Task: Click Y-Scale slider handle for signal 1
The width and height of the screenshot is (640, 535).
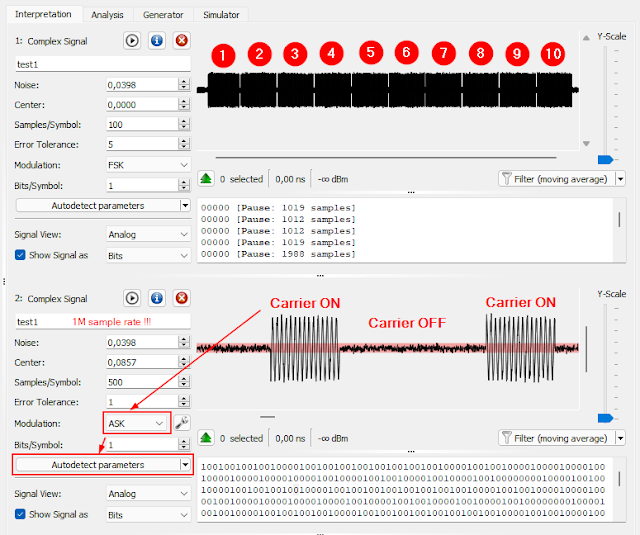Action: 605,160
